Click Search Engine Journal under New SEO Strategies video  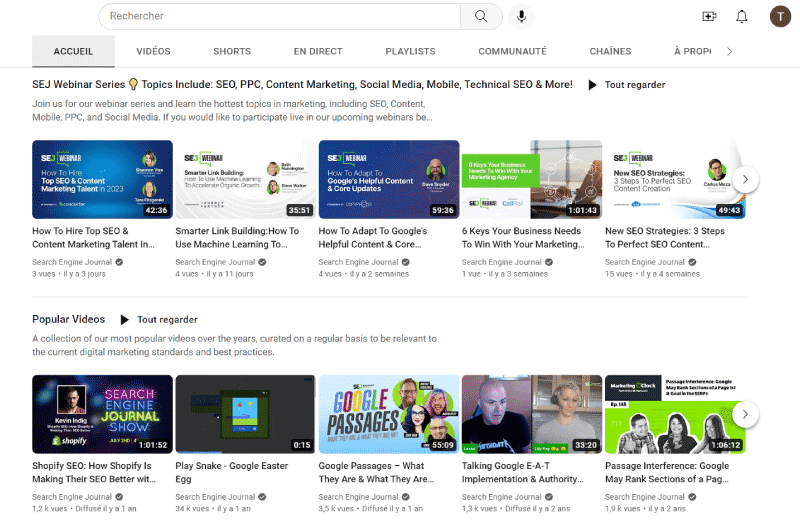pos(645,262)
